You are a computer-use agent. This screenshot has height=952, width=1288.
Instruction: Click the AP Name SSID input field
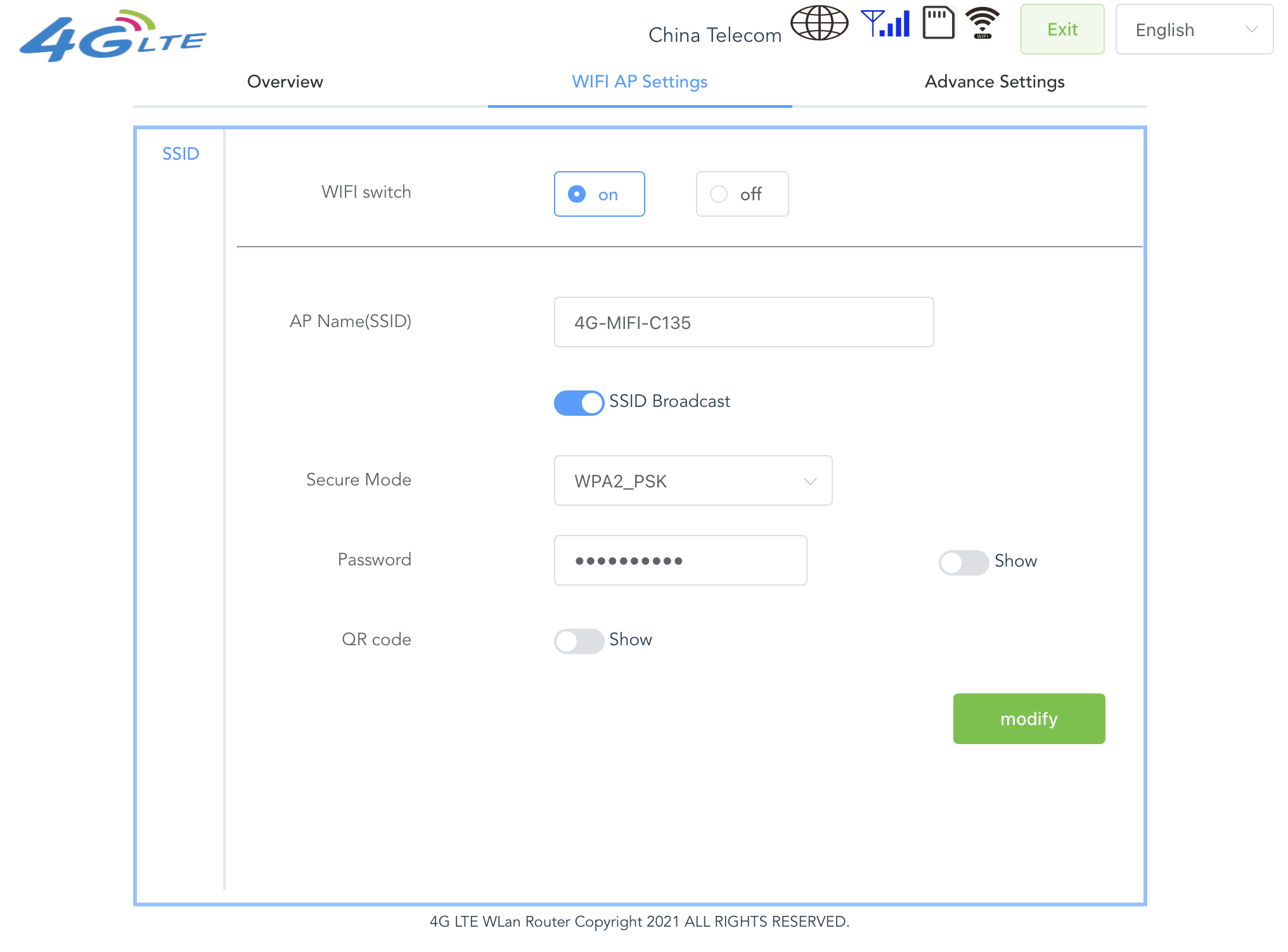(743, 322)
